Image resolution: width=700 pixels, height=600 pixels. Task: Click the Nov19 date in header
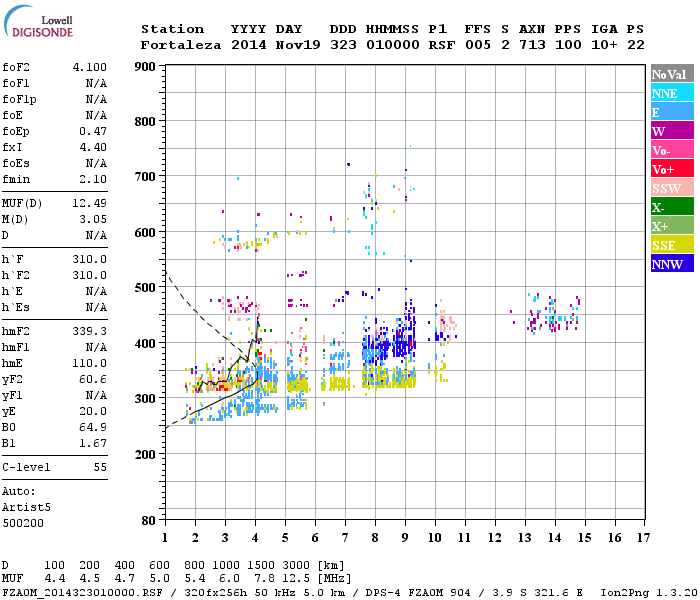[x=298, y=45]
